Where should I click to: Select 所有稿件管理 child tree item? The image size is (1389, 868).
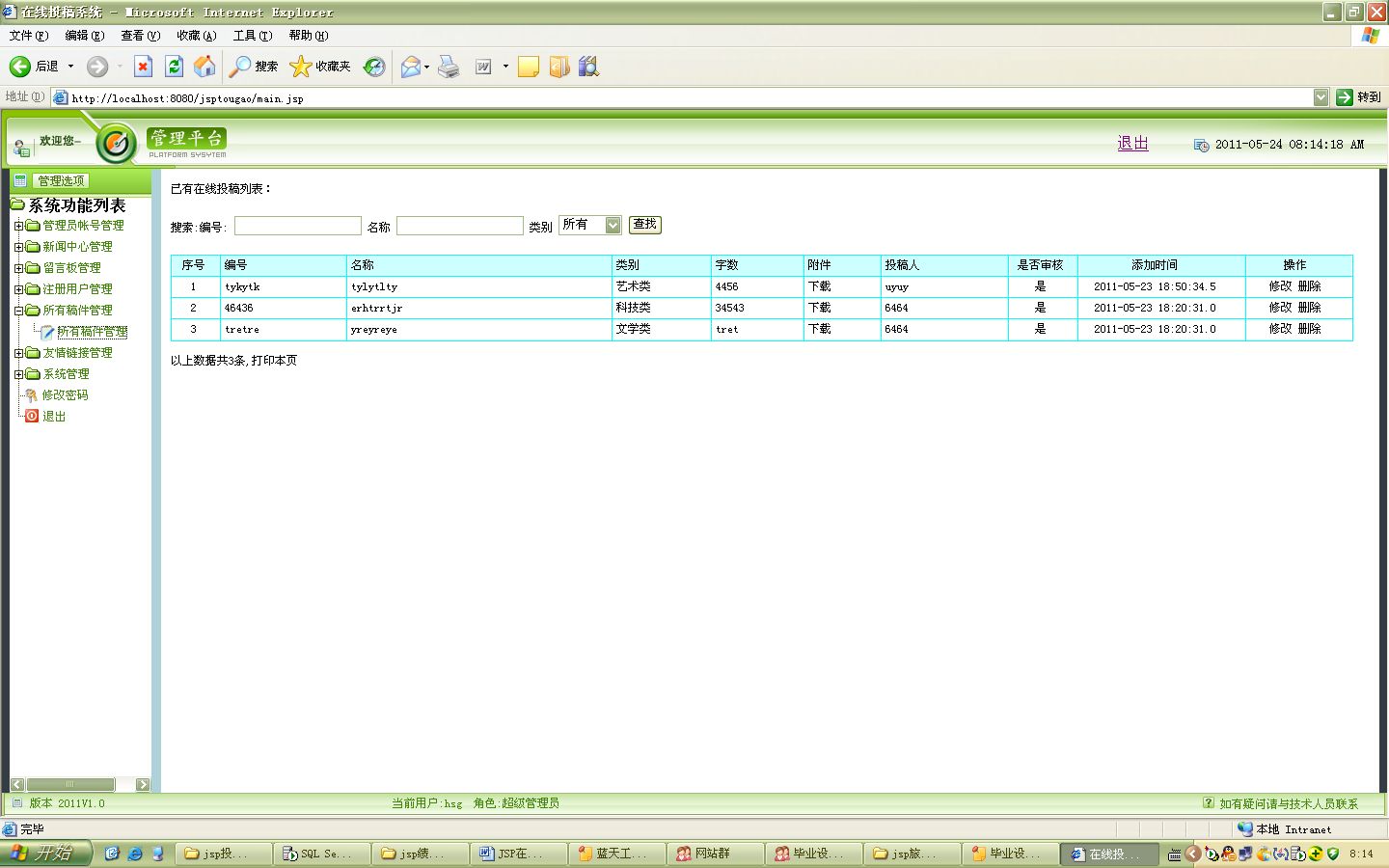tap(92, 332)
